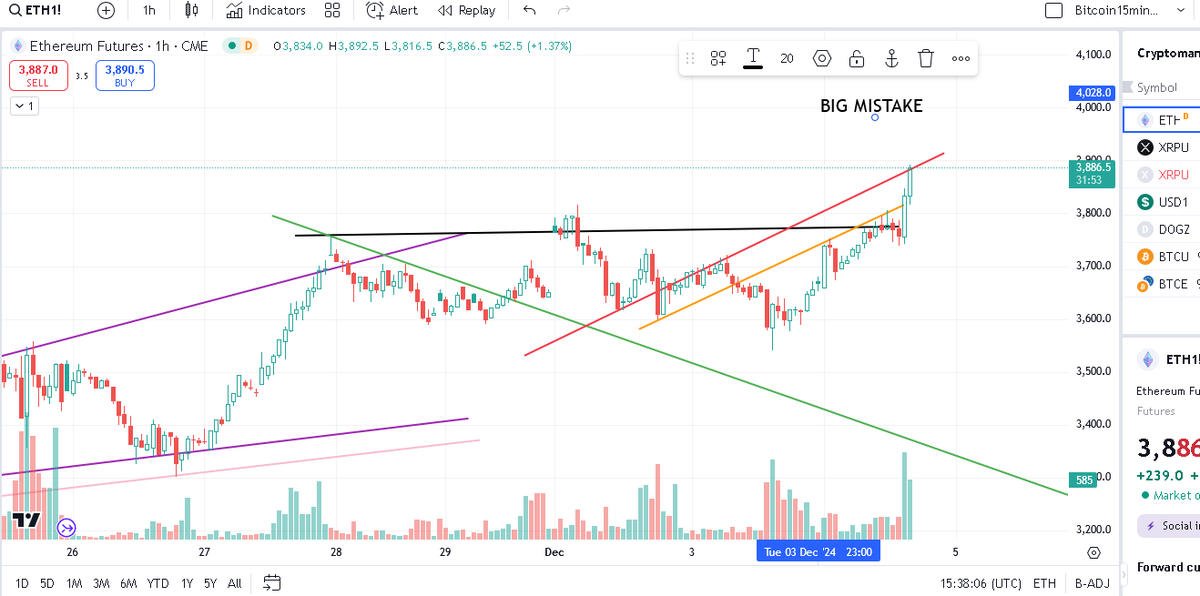
Task: Collapse the indicator legend chevron with 1
Action: pos(24,106)
